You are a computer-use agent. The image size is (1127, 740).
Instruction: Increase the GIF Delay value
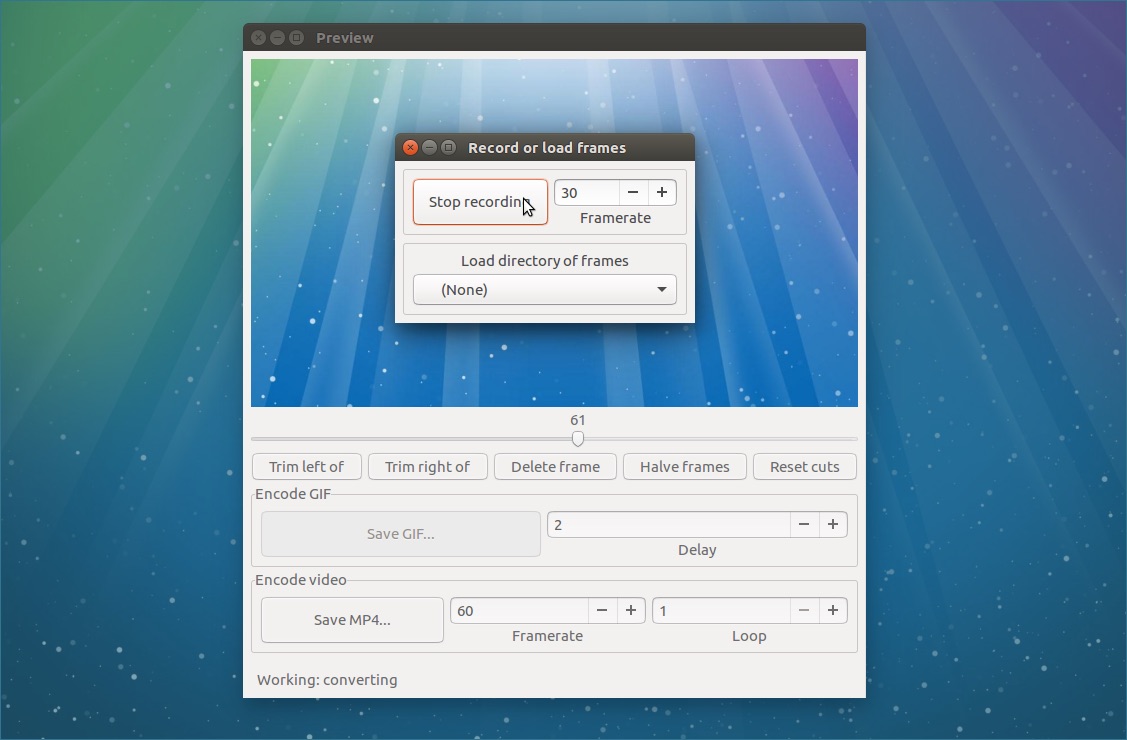(x=833, y=524)
